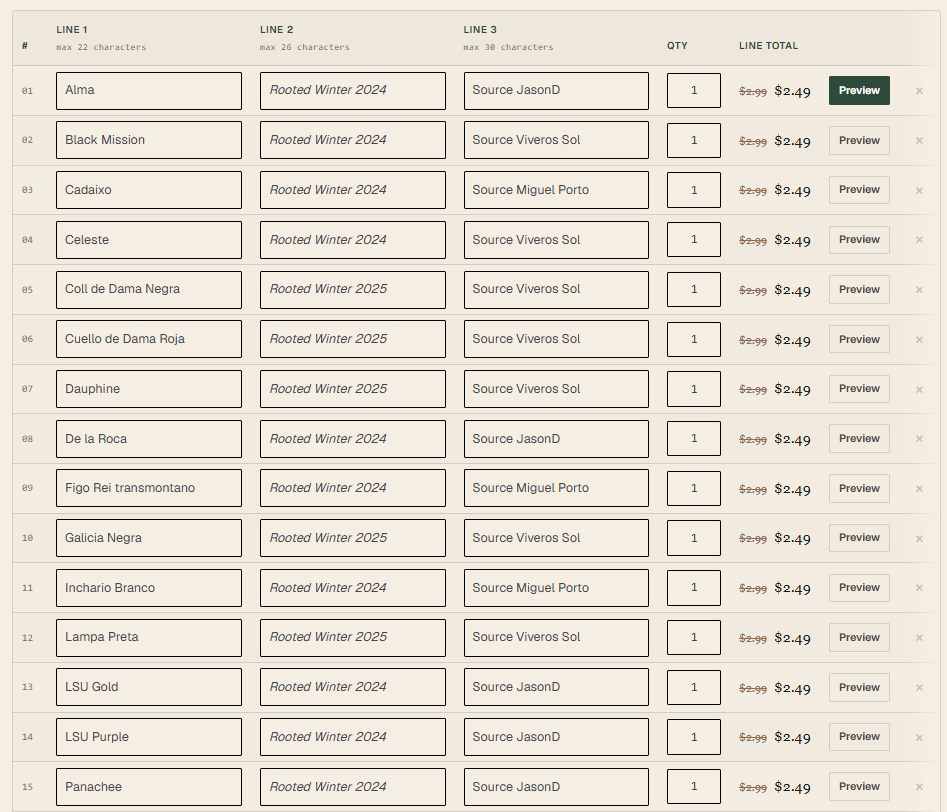Remove the Cadaixo line using the X
The height and width of the screenshot is (812, 947).
point(919,190)
